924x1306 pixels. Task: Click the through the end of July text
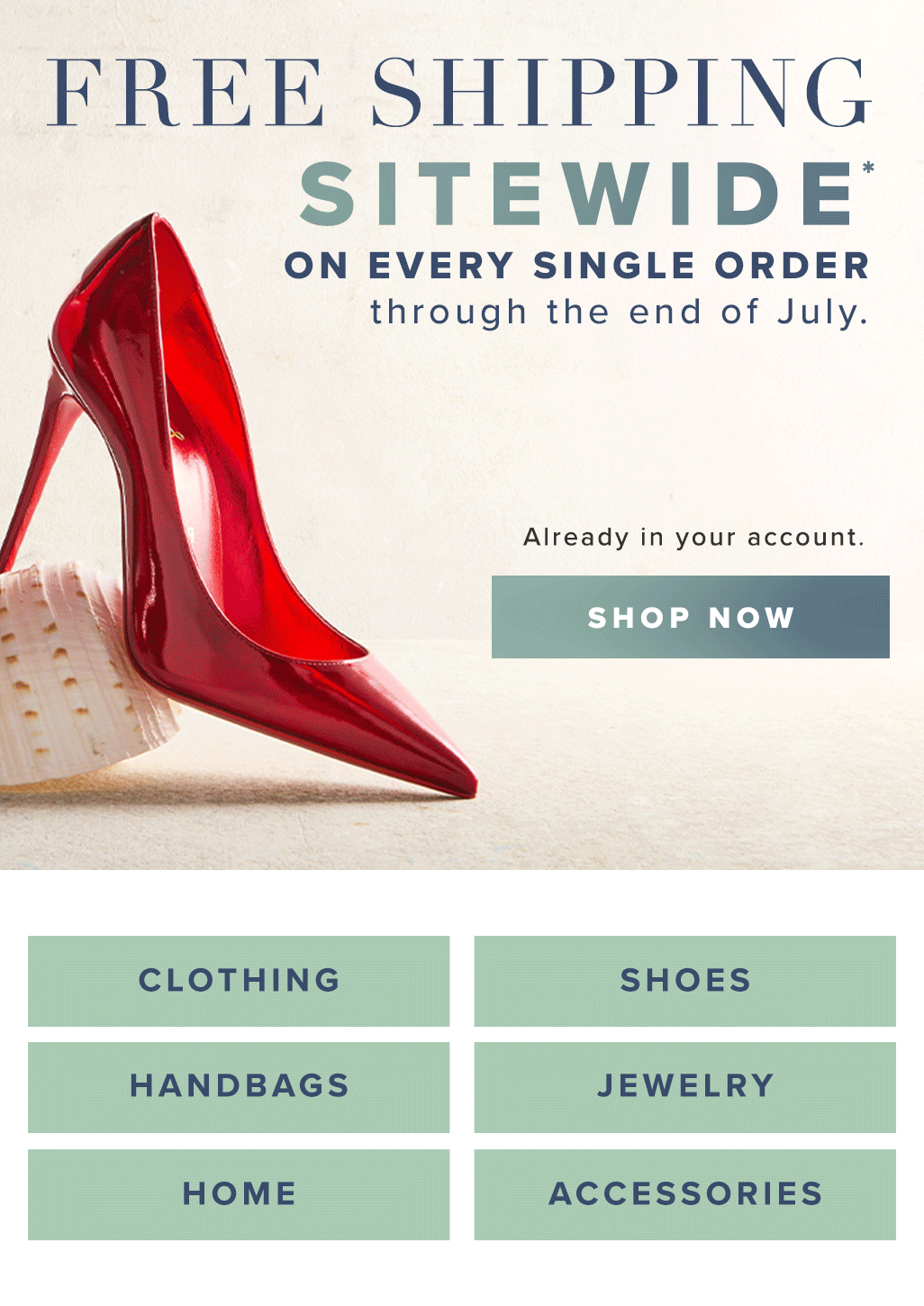tap(620, 313)
